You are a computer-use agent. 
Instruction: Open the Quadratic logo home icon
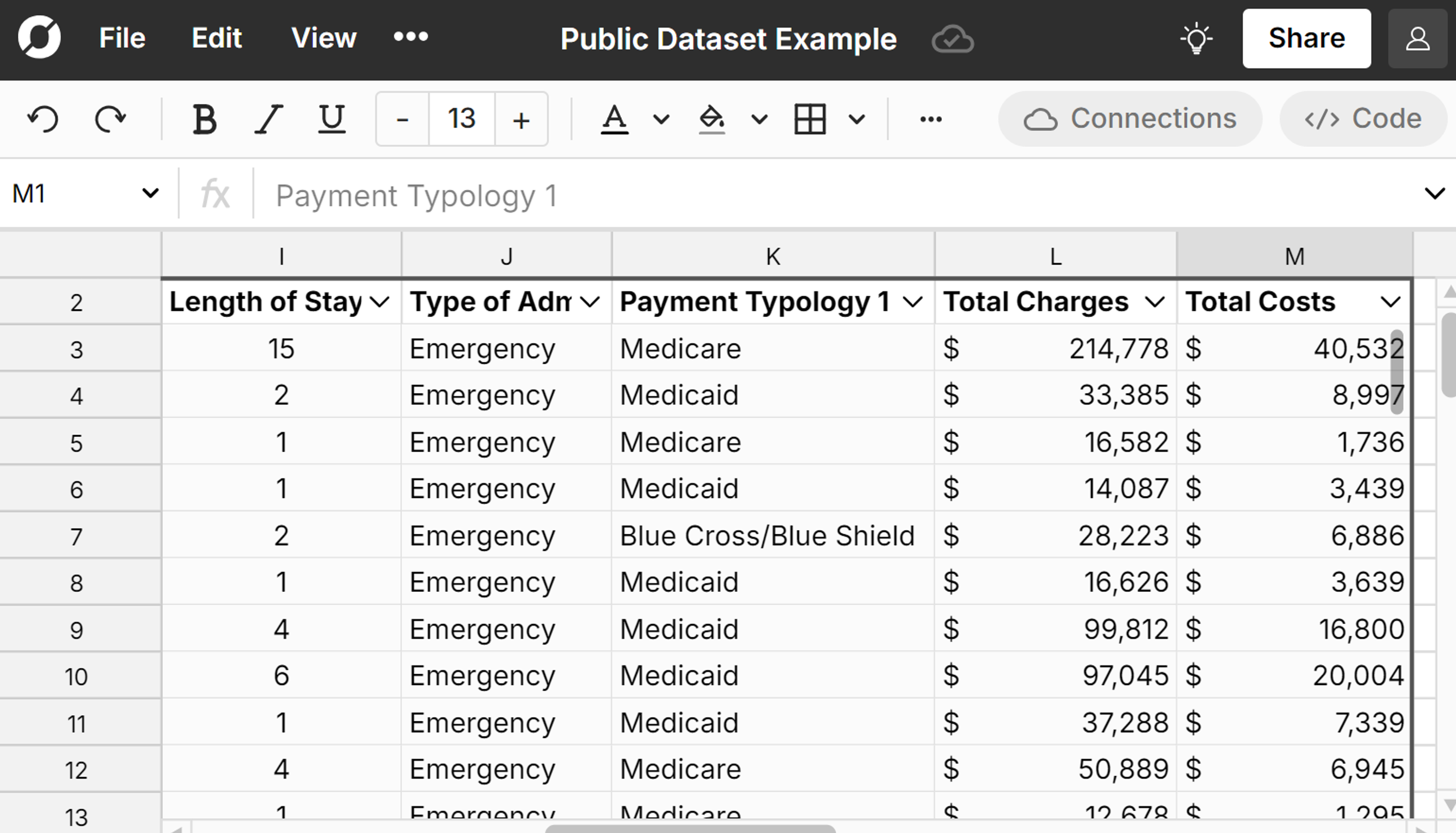[x=39, y=38]
